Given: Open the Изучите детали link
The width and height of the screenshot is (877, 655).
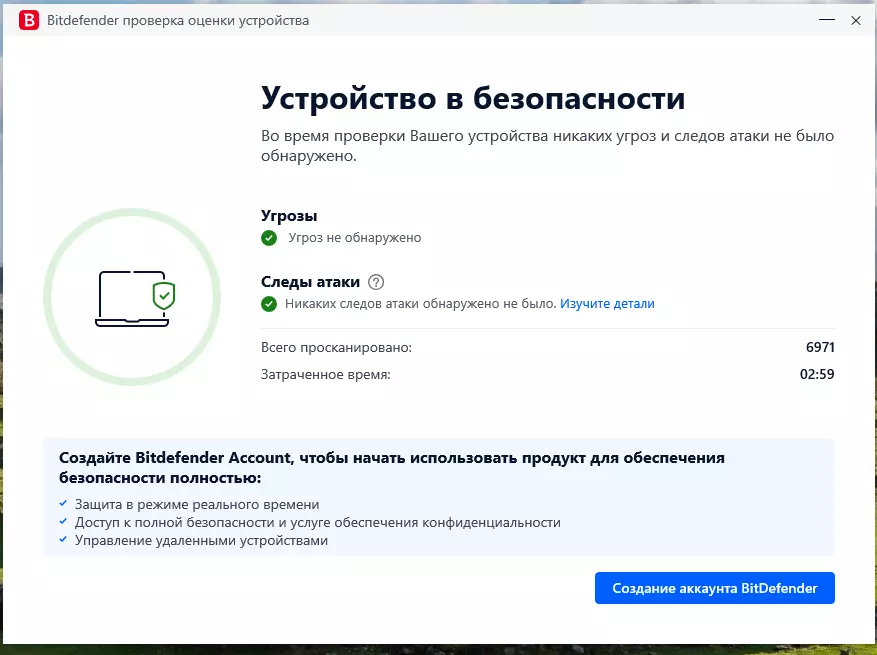Looking at the screenshot, I should coord(607,304).
